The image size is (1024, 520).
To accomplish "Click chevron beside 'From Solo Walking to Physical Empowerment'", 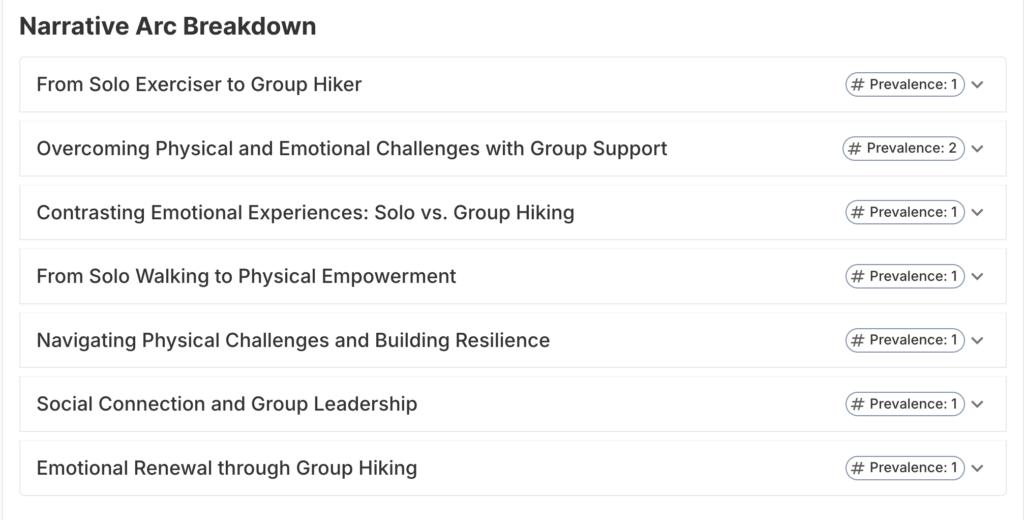I will coord(978,277).
